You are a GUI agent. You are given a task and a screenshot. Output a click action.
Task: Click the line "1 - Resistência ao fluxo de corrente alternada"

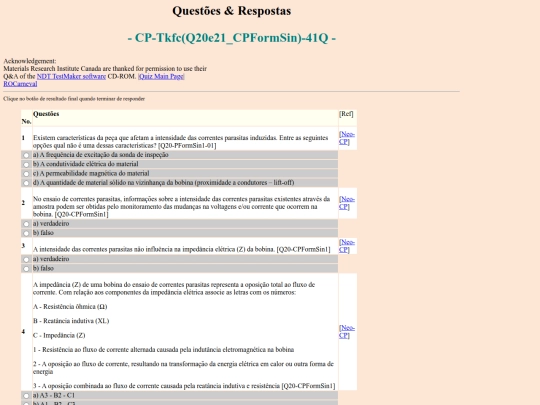164,350
